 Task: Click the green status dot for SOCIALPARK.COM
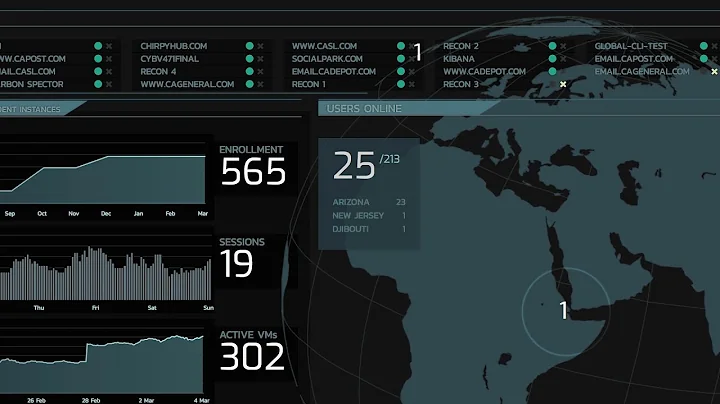[401, 59]
